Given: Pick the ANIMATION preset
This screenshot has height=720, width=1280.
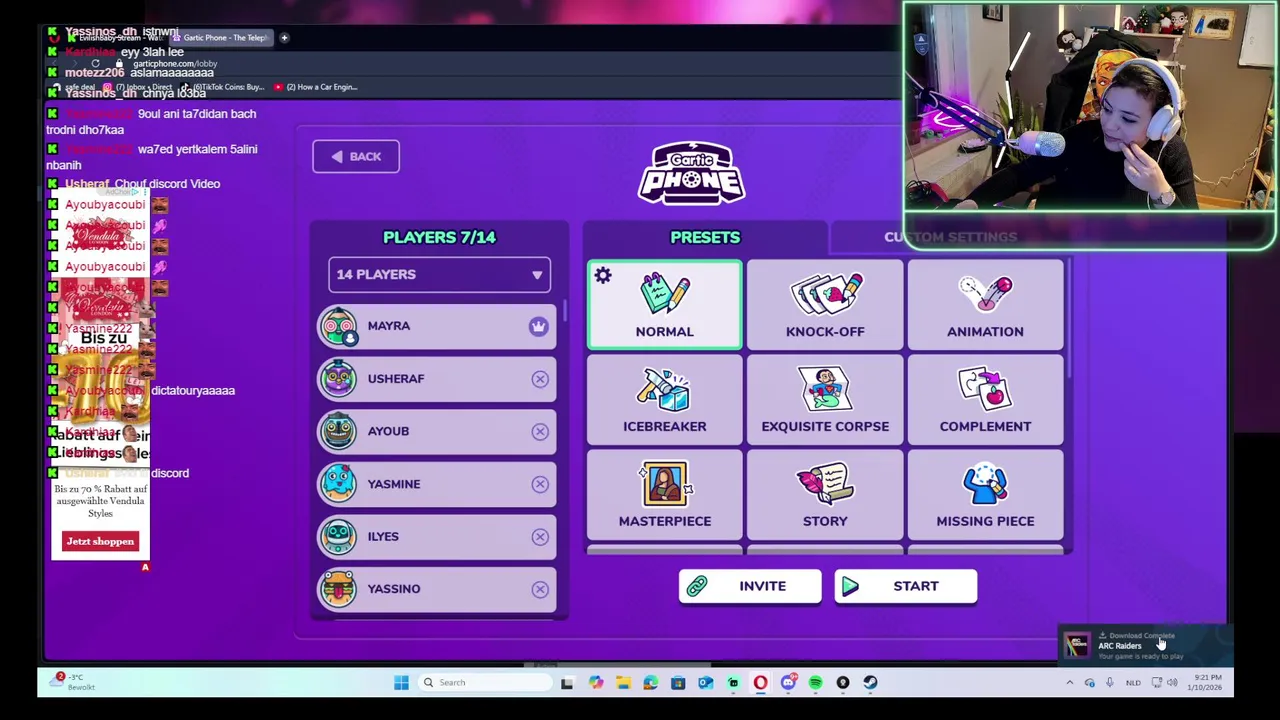Looking at the screenshot, I should [x=985, y=305].
